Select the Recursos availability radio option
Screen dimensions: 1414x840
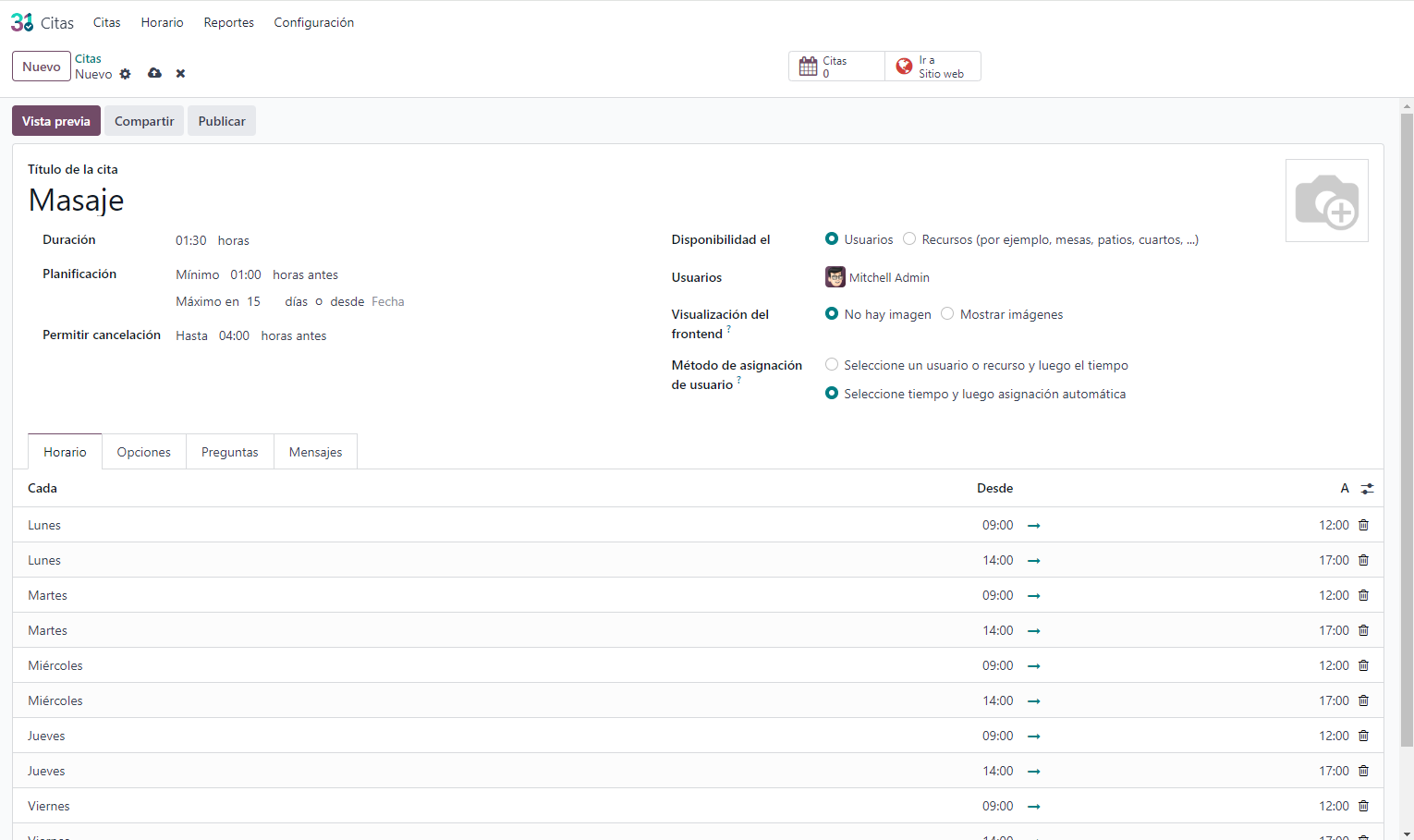click(909, 239)
